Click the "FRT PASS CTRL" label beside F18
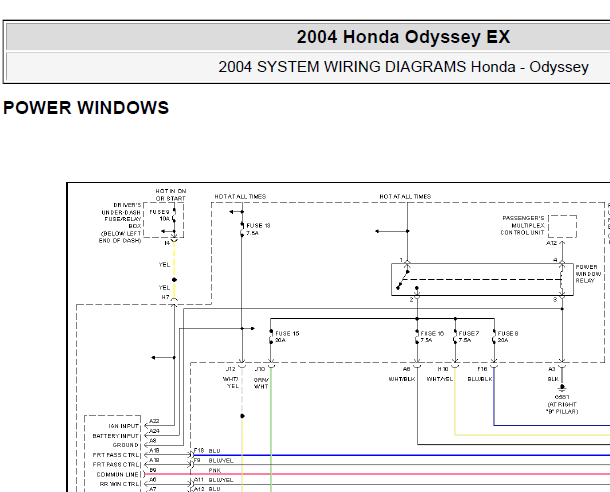This screenshot has height=492, width=610. pyautogui.click(x=116, y=455)
